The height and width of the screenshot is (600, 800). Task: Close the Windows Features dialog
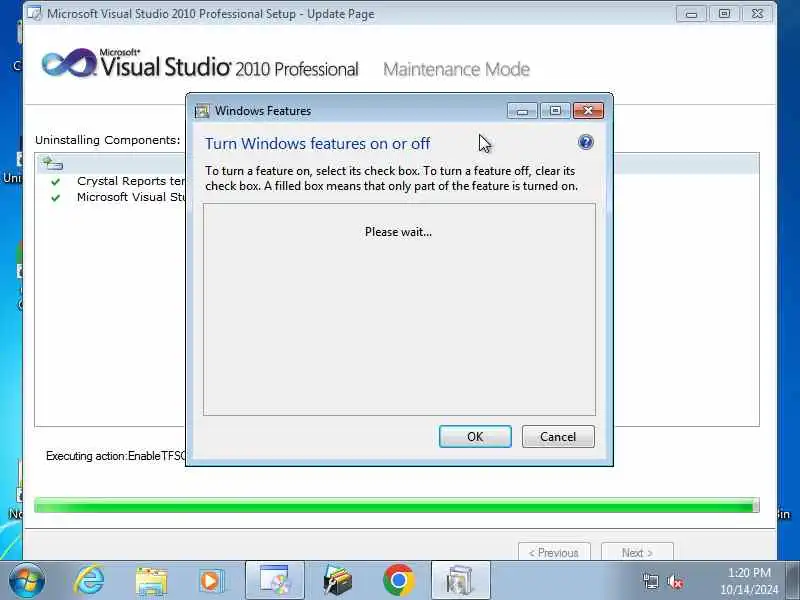point(588,111)
